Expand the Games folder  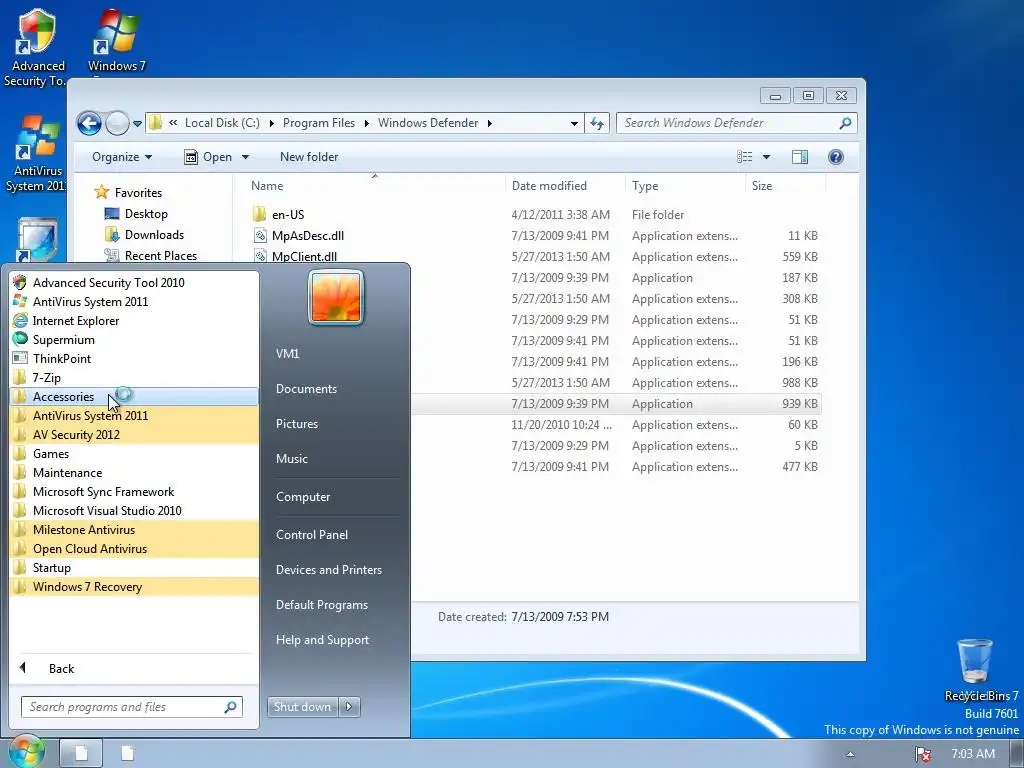[x=134, y=453]
